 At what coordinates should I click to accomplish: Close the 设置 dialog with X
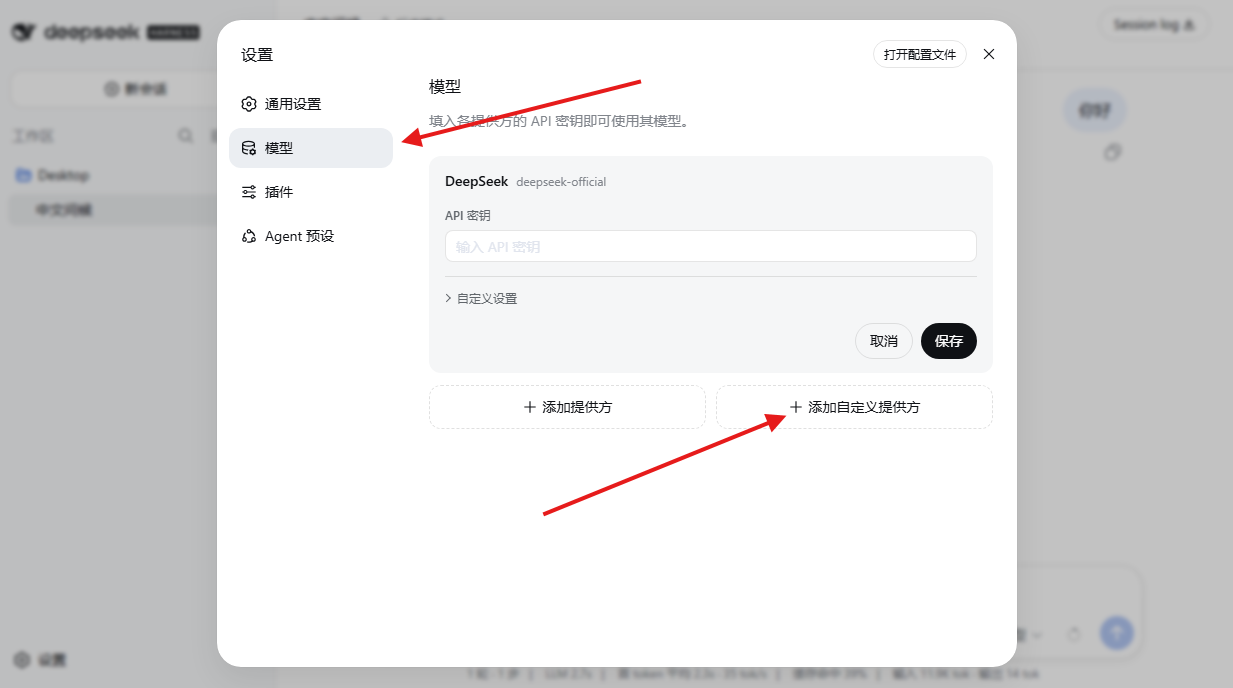click(989, 54)
